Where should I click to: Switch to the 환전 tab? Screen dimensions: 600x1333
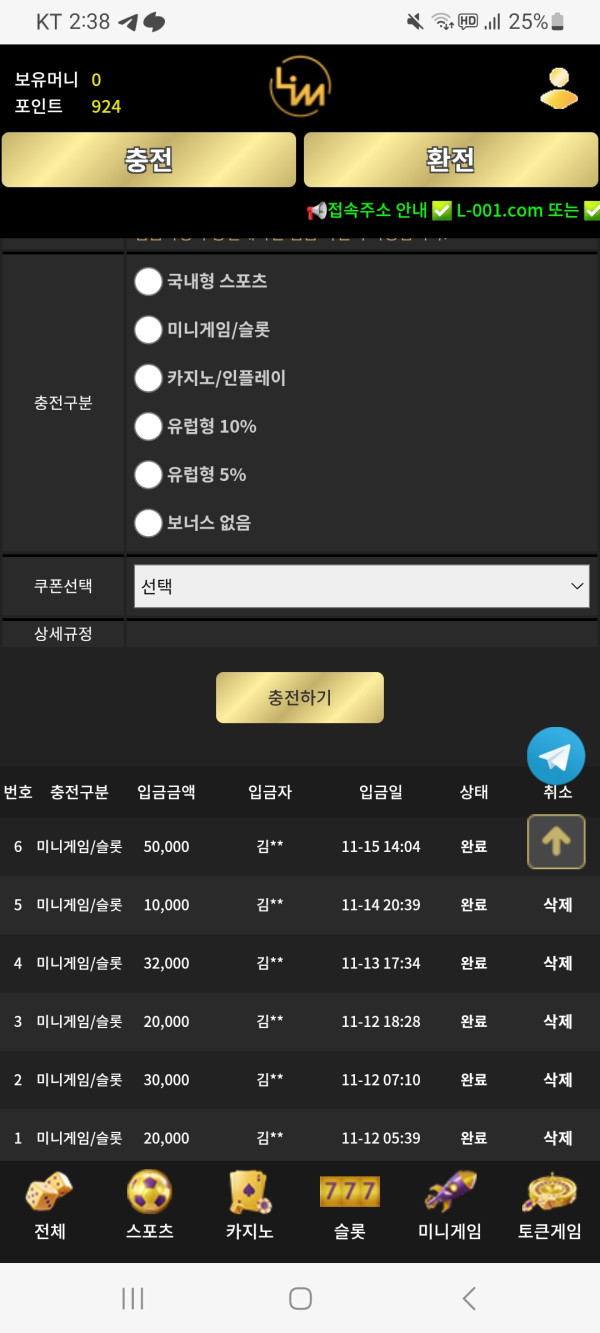[450, 160]
